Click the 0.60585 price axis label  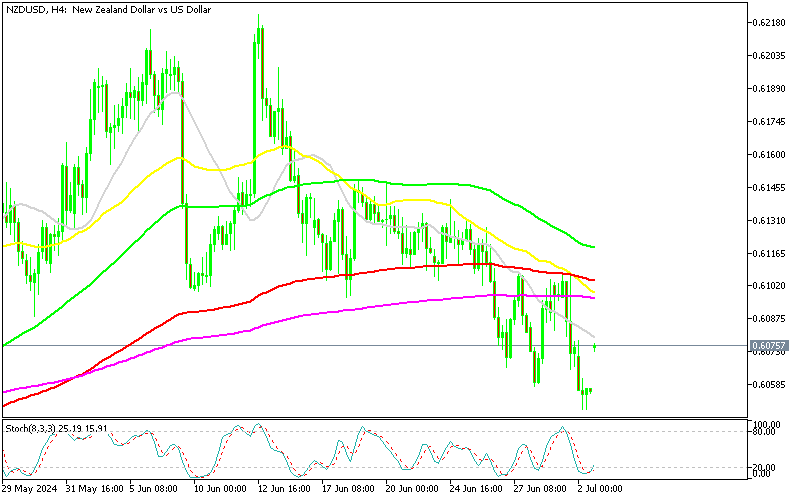[768, 384]
